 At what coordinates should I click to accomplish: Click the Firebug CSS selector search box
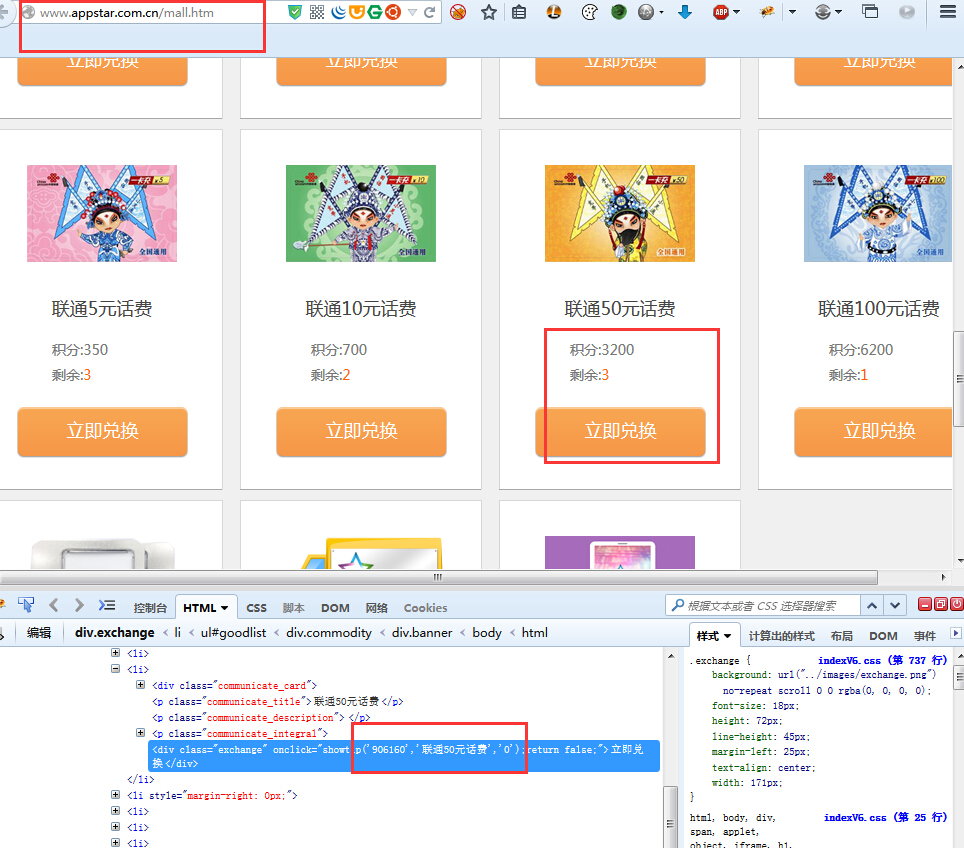762,606
